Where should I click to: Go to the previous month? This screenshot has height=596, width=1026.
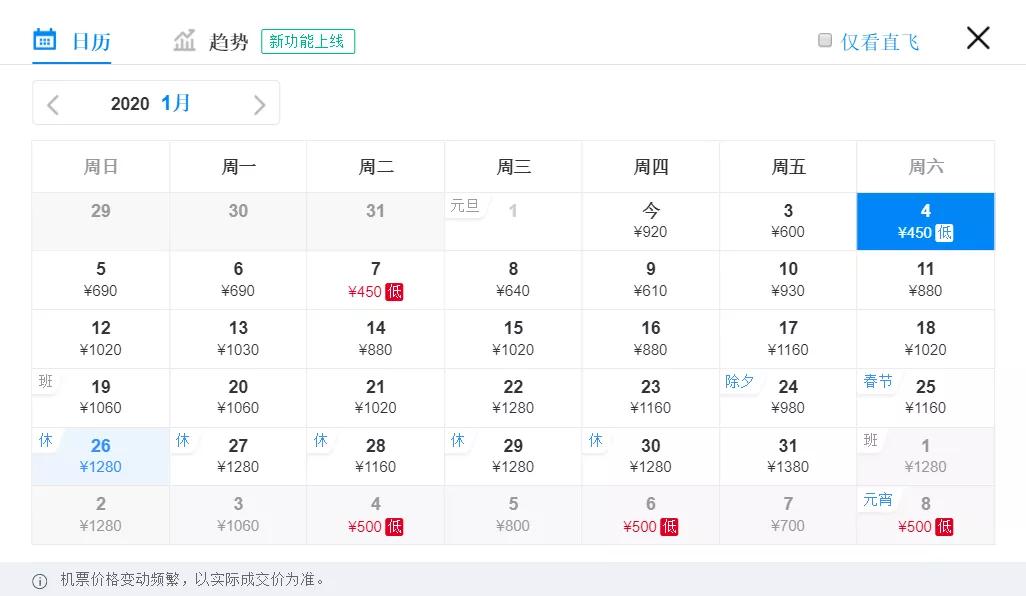54,104
